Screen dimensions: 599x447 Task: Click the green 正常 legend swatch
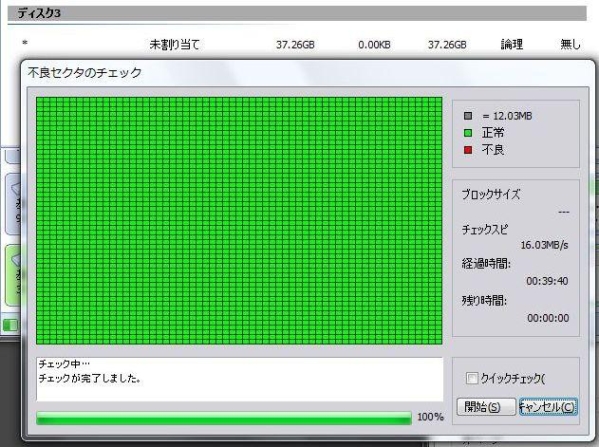[x=468, y=133]
